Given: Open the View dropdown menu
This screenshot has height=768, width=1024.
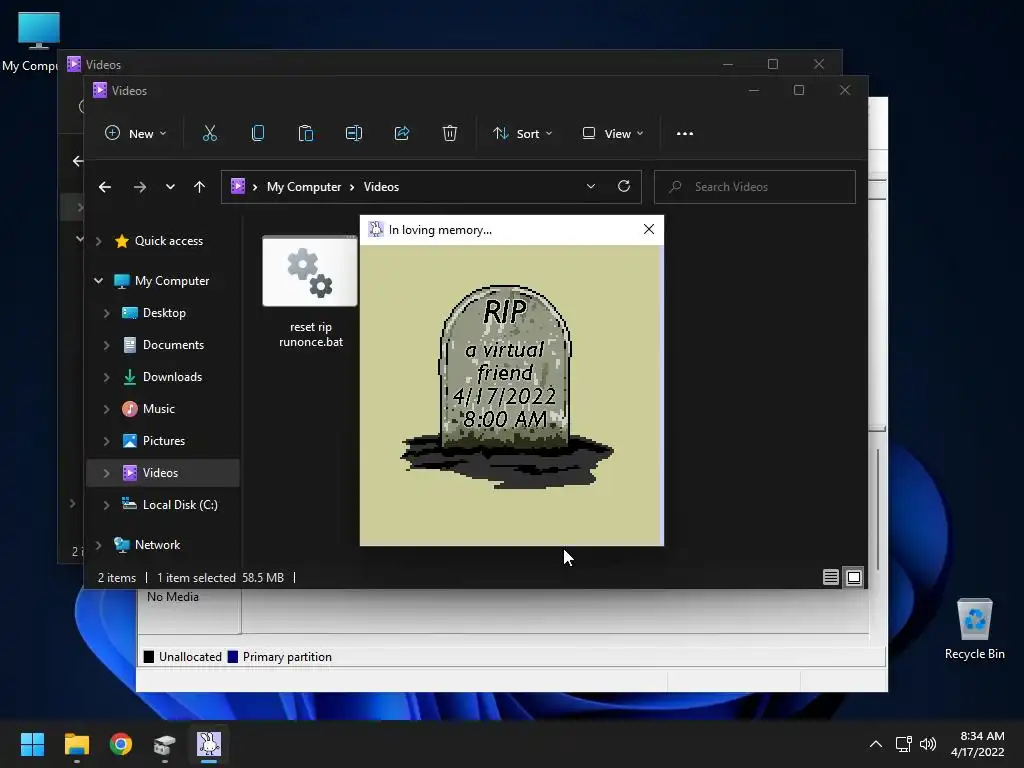Looking at the screenshot, I should point(613,133).
